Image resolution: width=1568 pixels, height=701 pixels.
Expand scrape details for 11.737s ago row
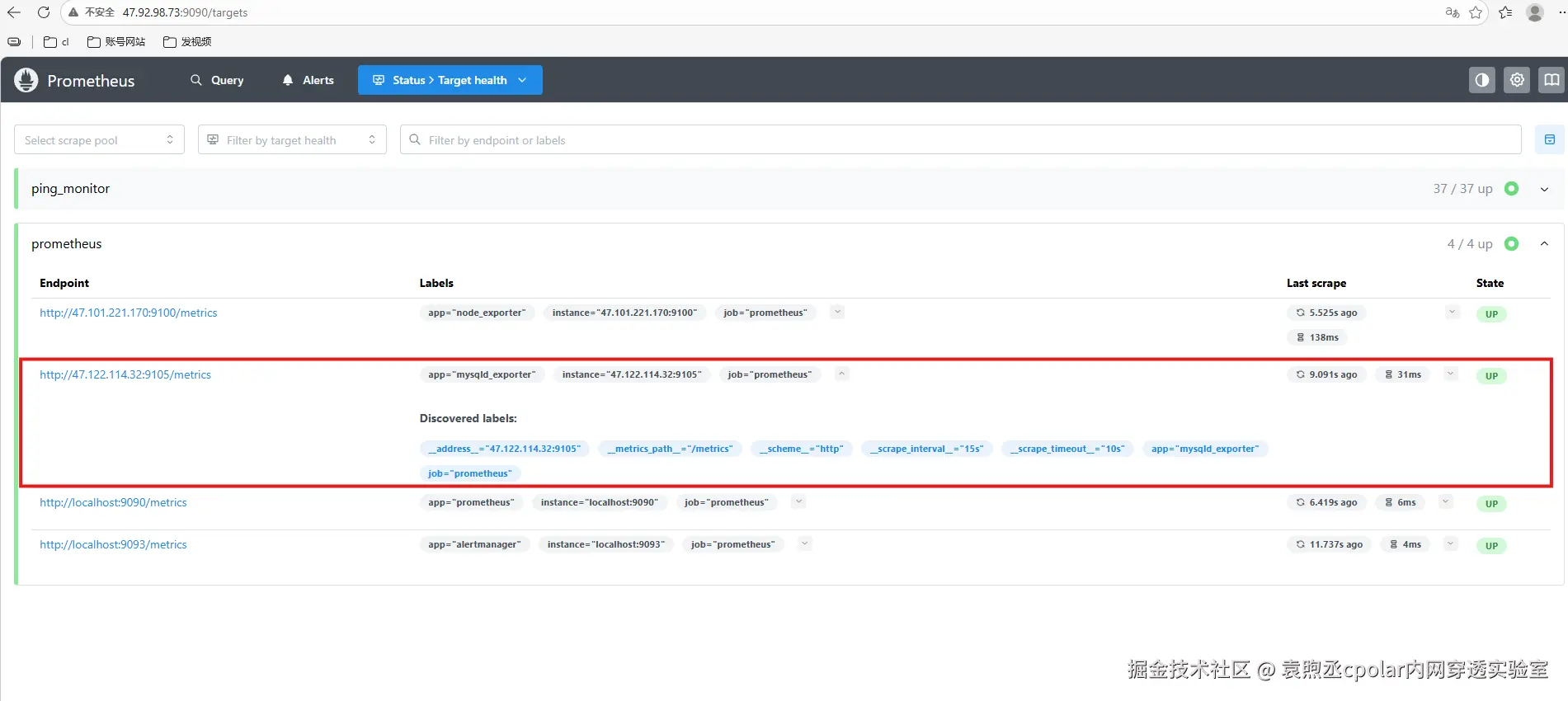tap(1451, 543)
